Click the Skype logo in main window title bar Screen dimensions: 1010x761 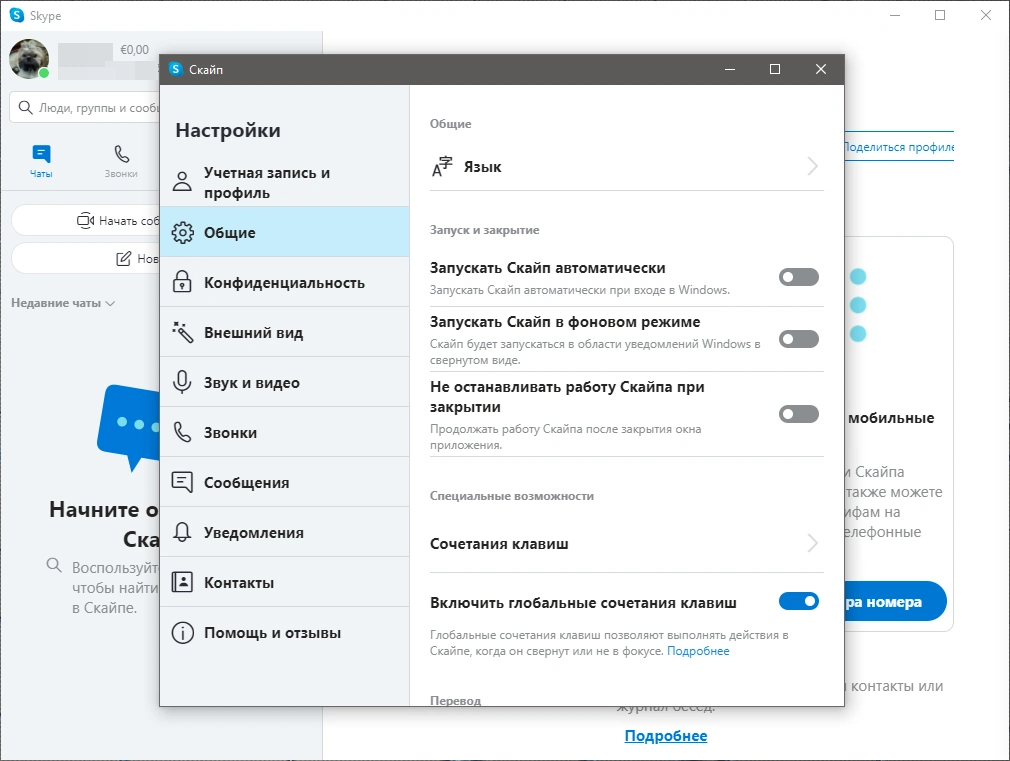17,15
